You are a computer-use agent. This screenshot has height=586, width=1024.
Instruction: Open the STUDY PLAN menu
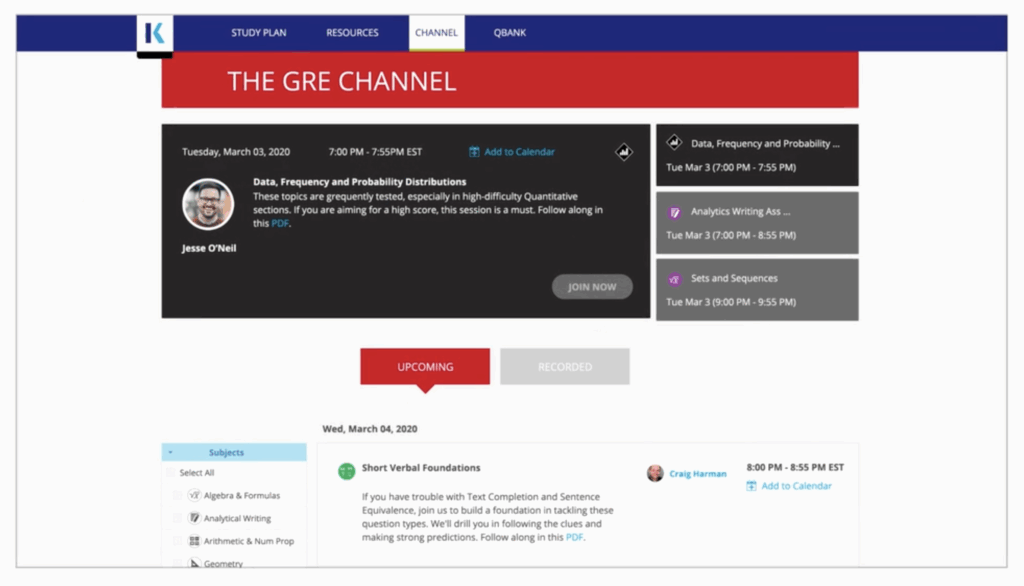click(x=258, y=32)
